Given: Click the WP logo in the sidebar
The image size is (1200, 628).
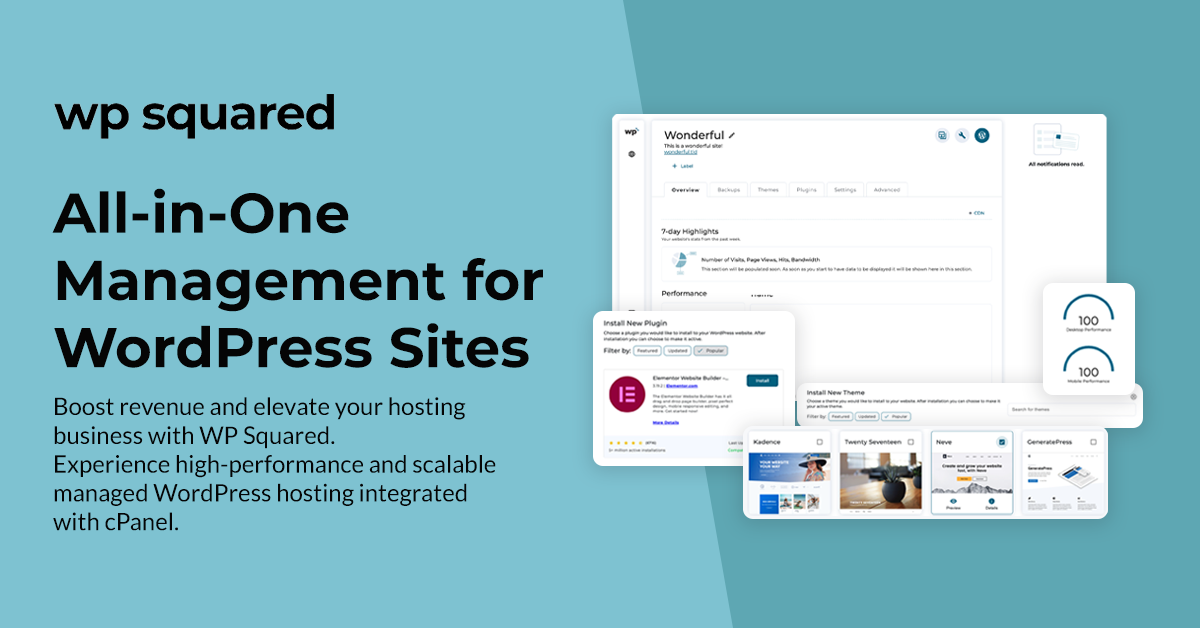Looking at the screenshot, I should [631, 131].
